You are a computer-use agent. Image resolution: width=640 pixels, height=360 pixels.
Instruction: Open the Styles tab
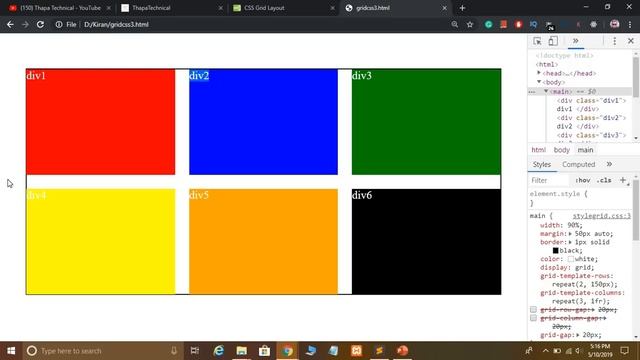(x=542, y=164)
